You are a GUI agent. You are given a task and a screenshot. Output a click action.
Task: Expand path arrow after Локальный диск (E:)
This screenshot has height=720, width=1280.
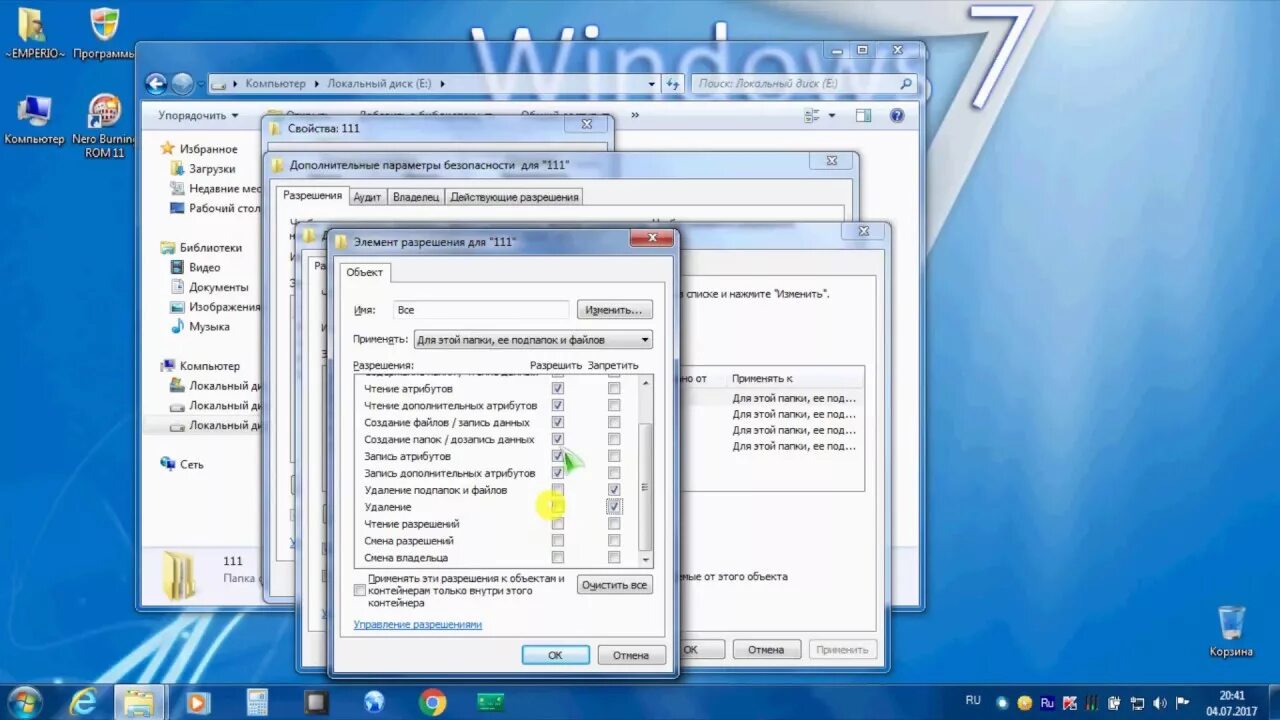442,84
